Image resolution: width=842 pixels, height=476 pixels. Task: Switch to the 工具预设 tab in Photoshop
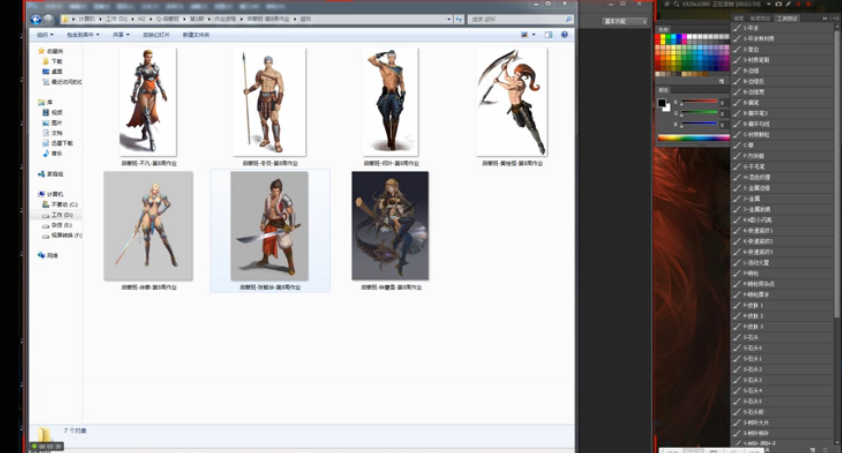click(x=787, y=18)
